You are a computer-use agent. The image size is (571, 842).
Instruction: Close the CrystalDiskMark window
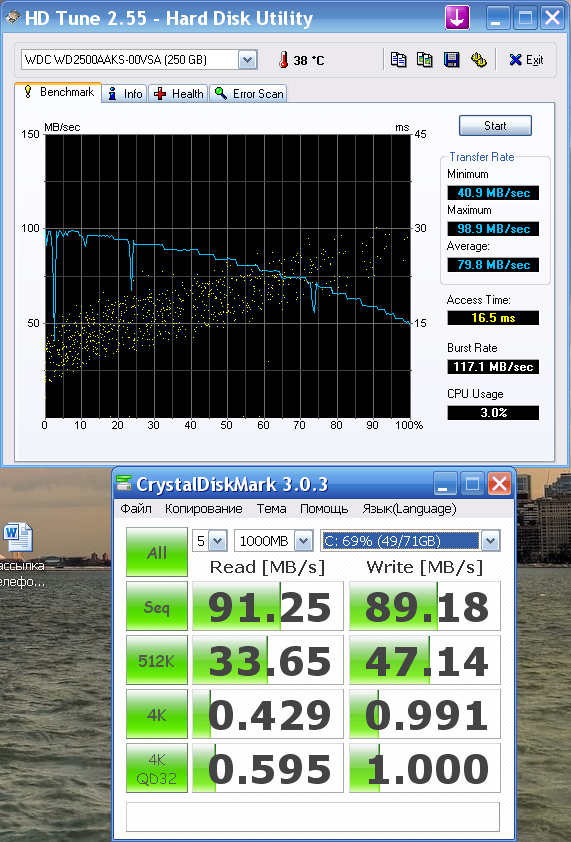tap(500, 484)
